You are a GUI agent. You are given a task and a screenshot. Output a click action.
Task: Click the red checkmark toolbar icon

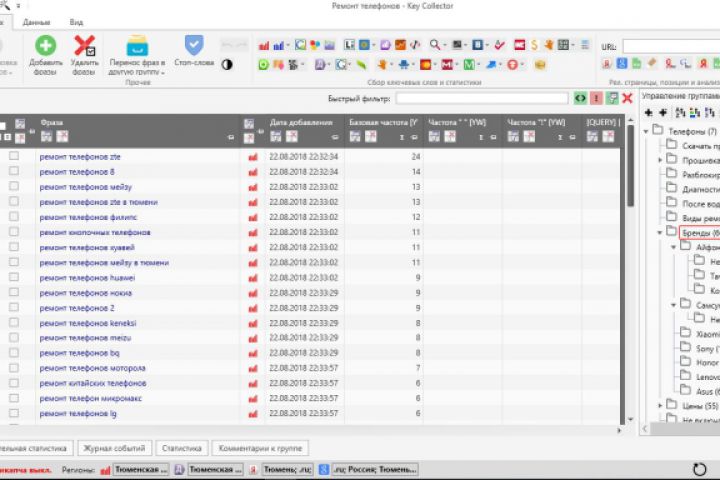point(500,45)
